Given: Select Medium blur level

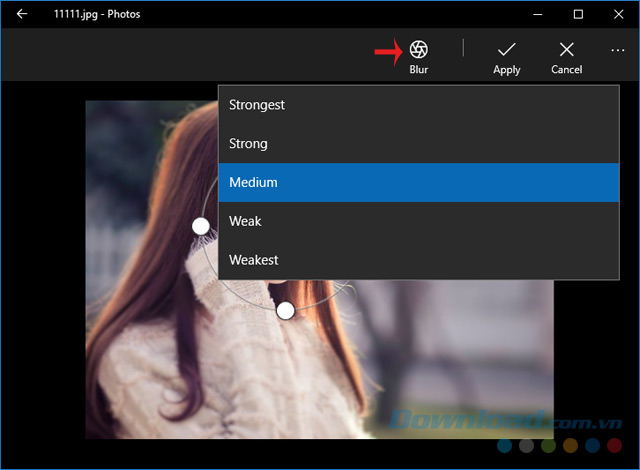Looking at the screenshot, I should tap(419, 182).
